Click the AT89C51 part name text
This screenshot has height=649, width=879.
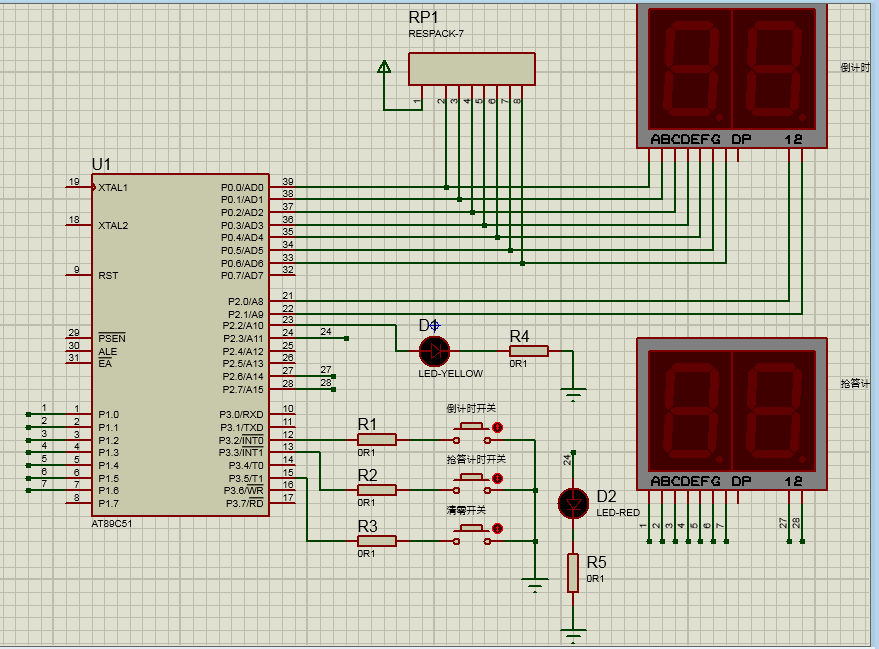coord(112,523)
